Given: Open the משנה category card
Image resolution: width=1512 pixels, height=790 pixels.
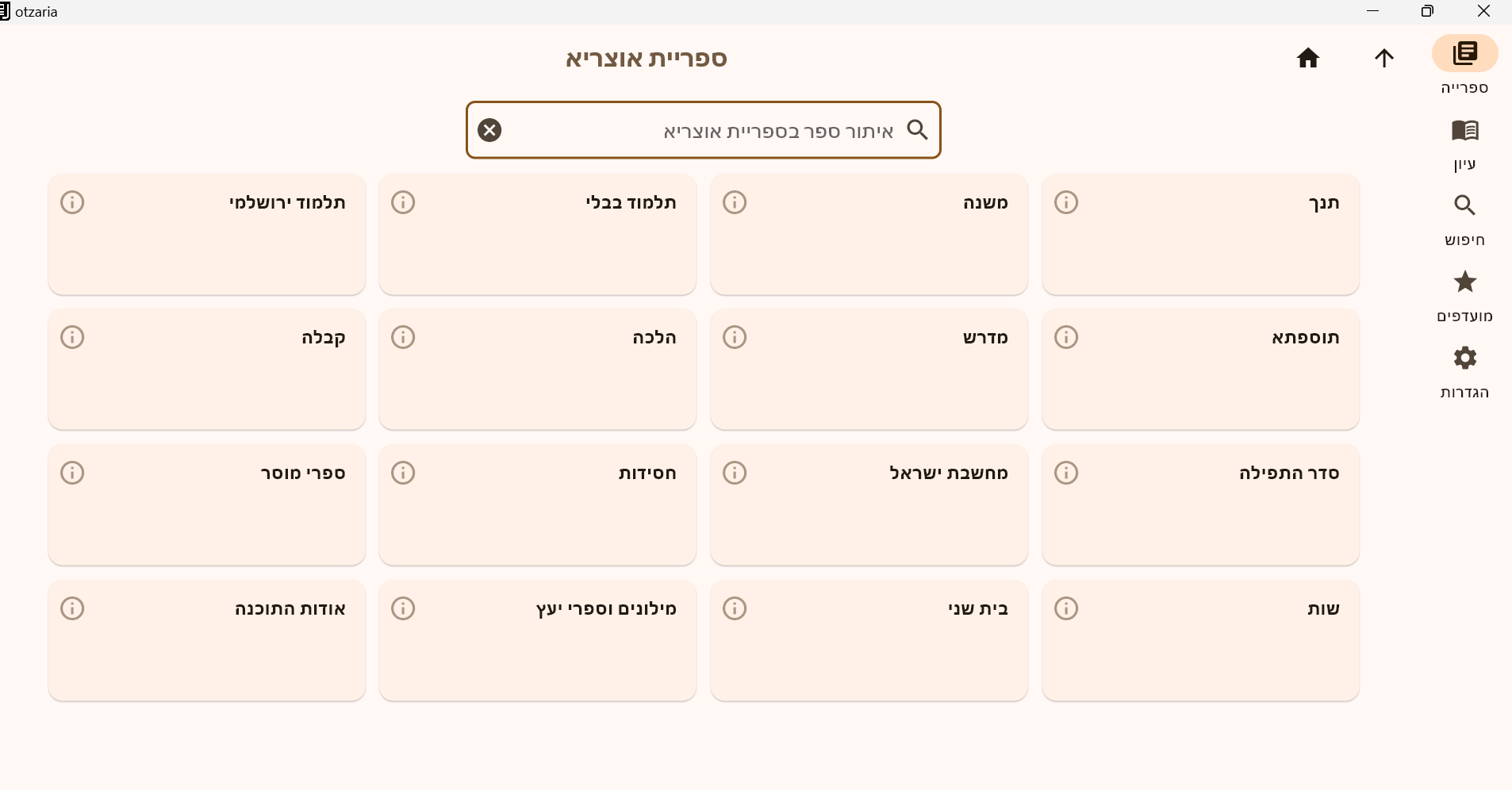Looking at the screenshot, I should (x=869, y=235).
